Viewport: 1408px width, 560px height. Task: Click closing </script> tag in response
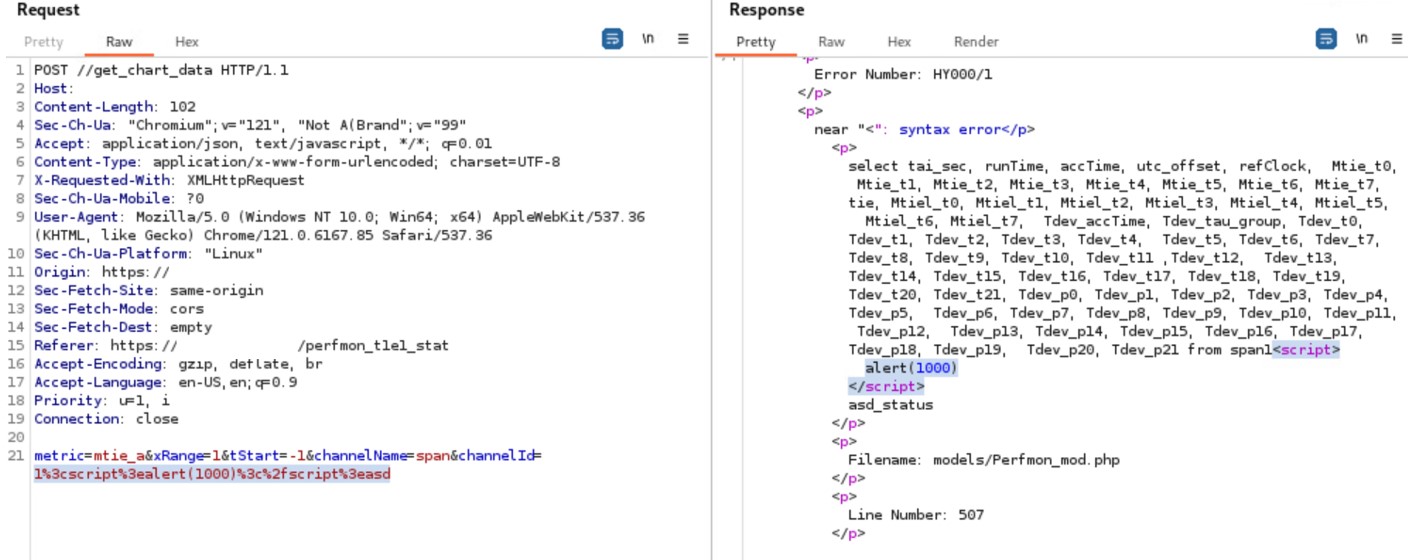pyautogui.click(x=886, y=386)
